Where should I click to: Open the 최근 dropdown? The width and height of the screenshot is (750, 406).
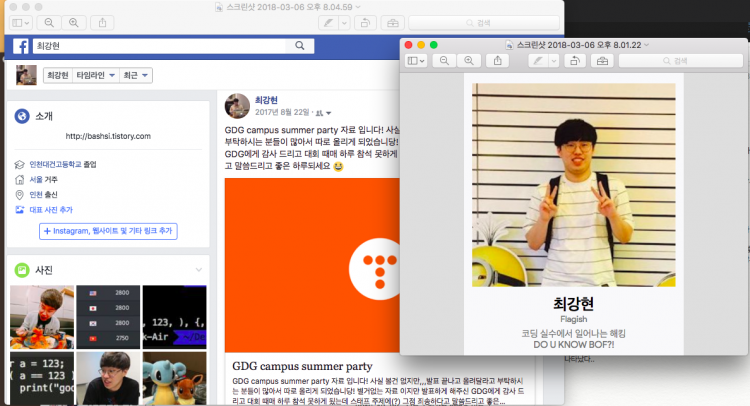[136, 75]
